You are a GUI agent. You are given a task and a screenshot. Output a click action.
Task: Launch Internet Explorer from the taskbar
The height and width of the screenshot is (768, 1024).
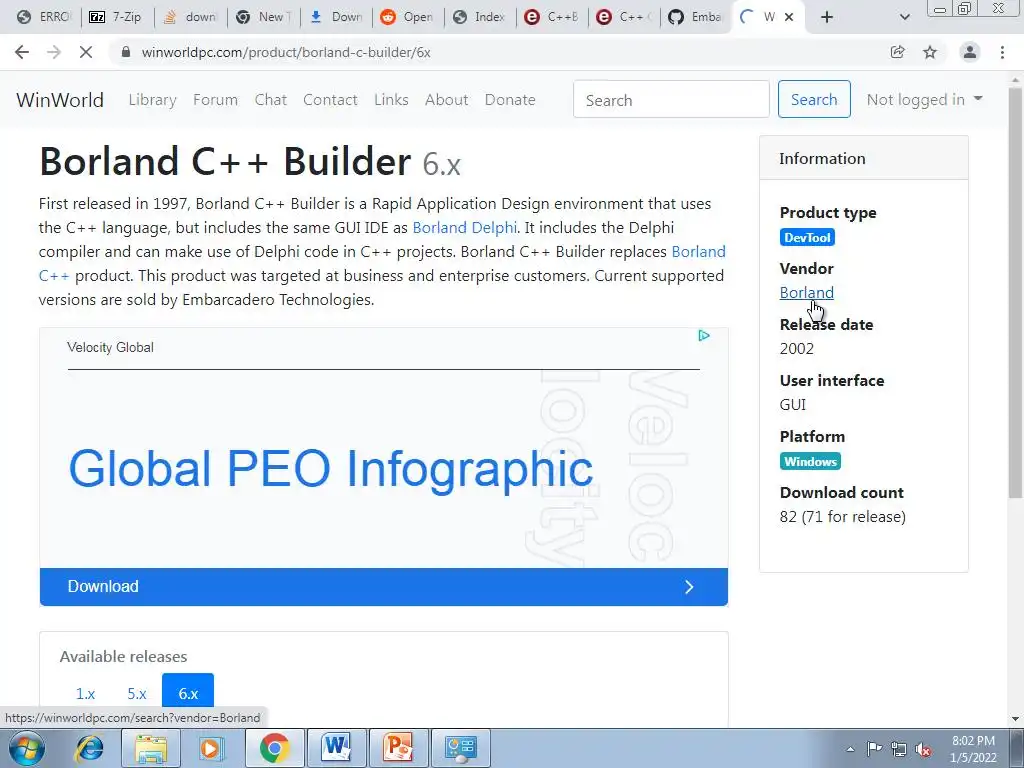tap(89, 748)
